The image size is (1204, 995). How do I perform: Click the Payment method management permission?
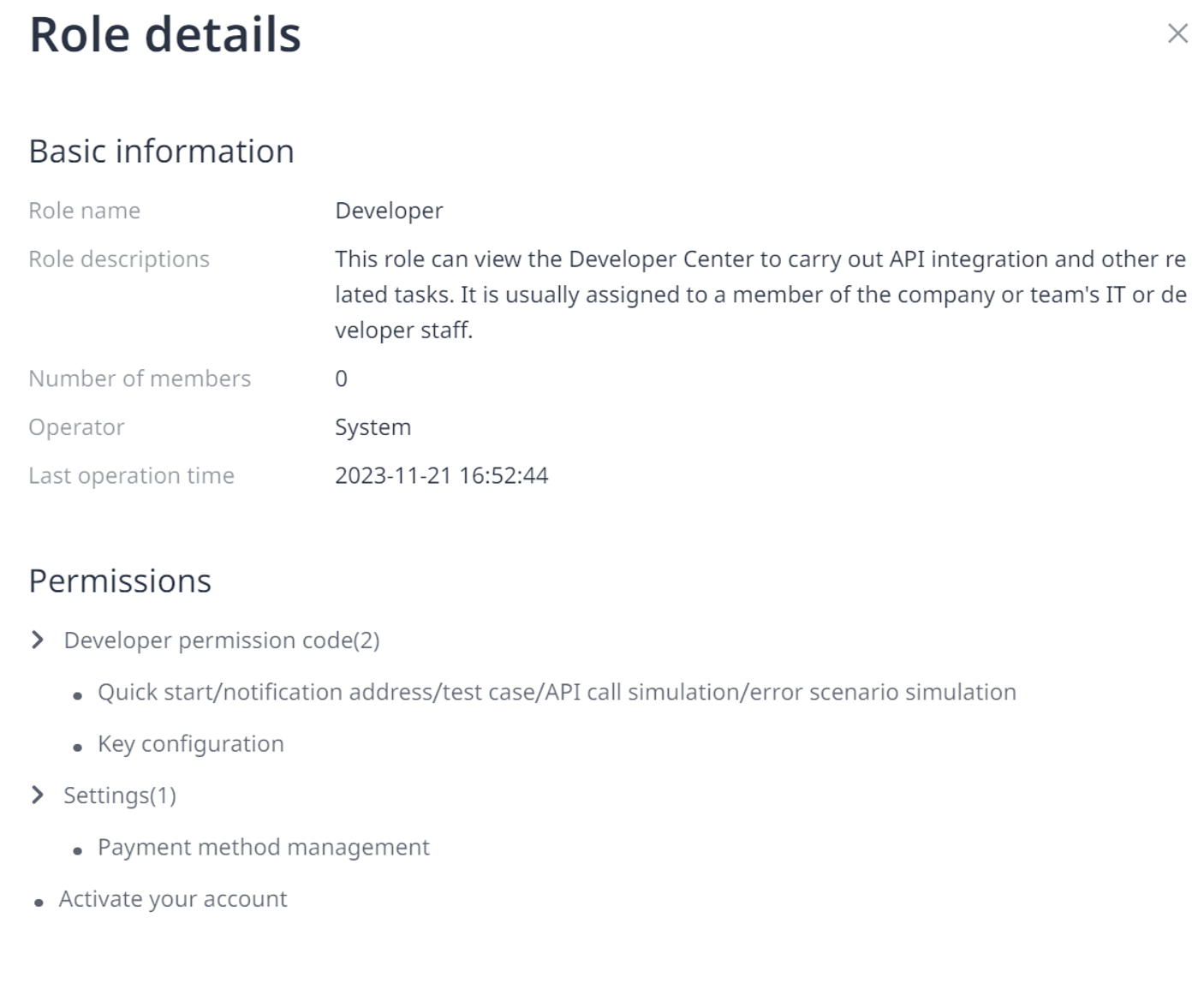pyautogui.click(x=263, y=847)
